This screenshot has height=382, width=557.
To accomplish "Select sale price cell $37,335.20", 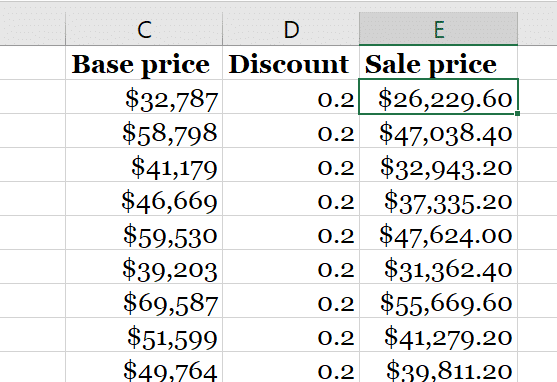I will pos(438,199).
